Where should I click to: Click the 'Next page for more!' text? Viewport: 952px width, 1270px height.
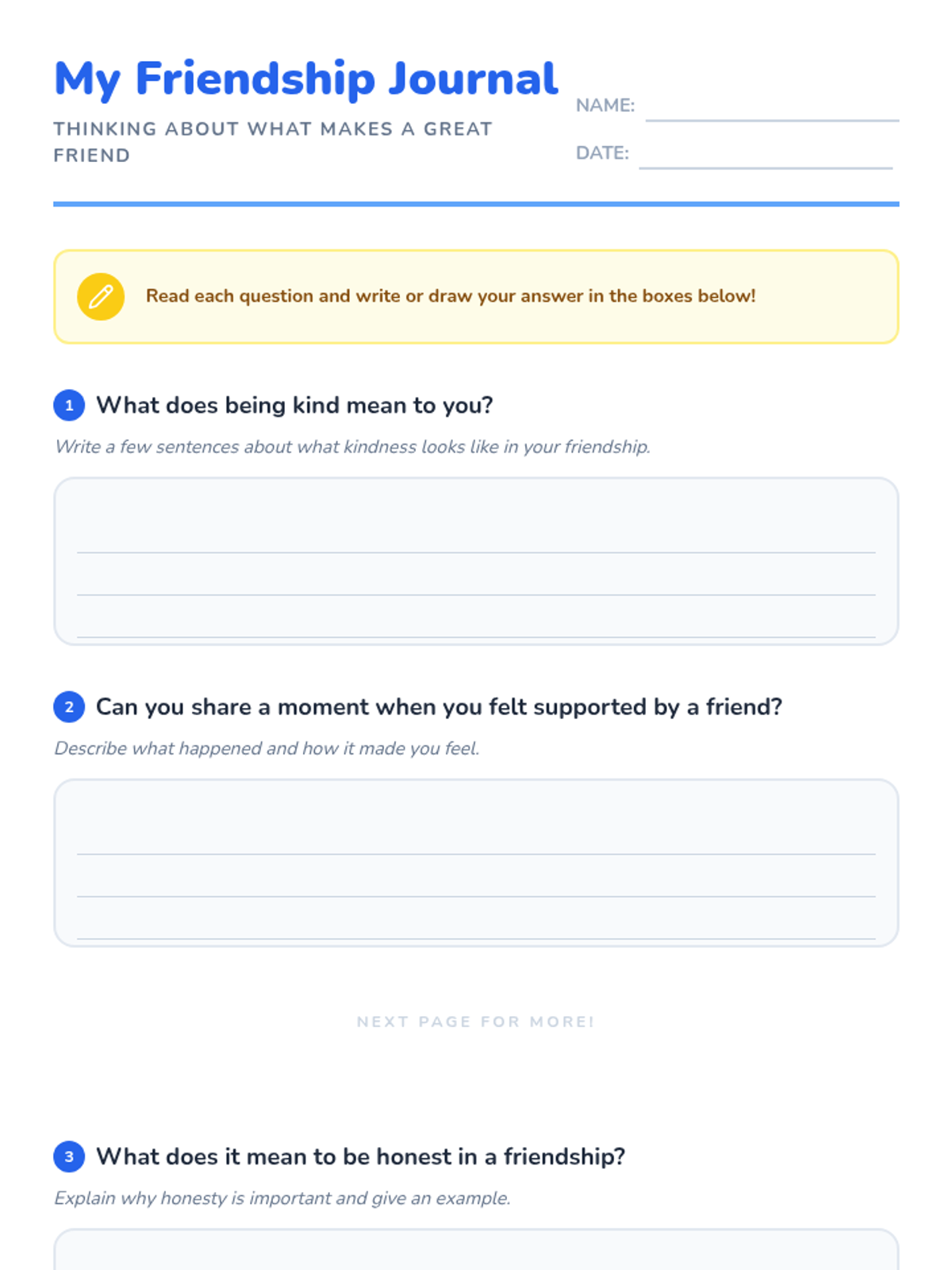[x=476, y=1022]
